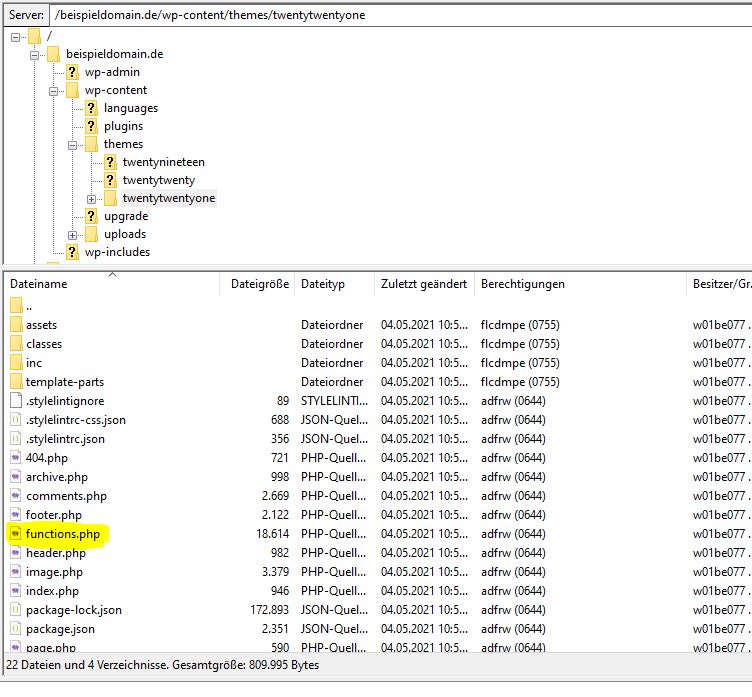Collapse the root / tree node

click(15, 37)
